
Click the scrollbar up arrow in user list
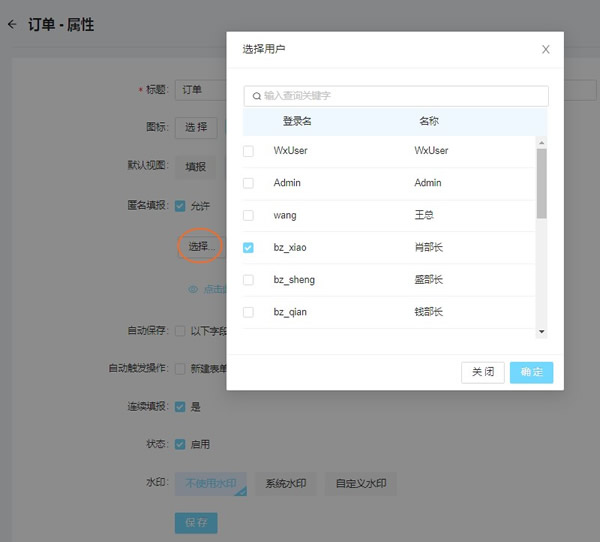click(542, 144)
